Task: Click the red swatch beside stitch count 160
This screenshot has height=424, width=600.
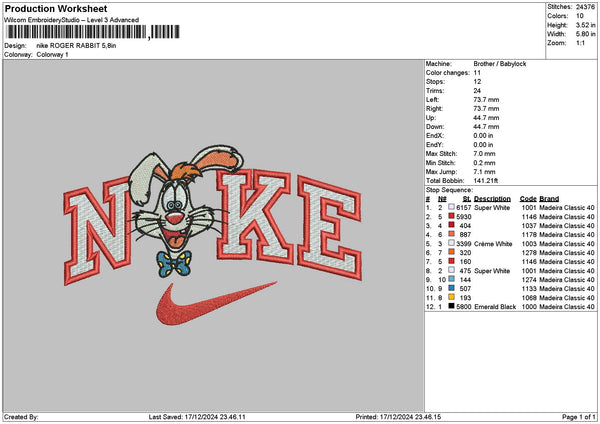Action: click(452, 261)
